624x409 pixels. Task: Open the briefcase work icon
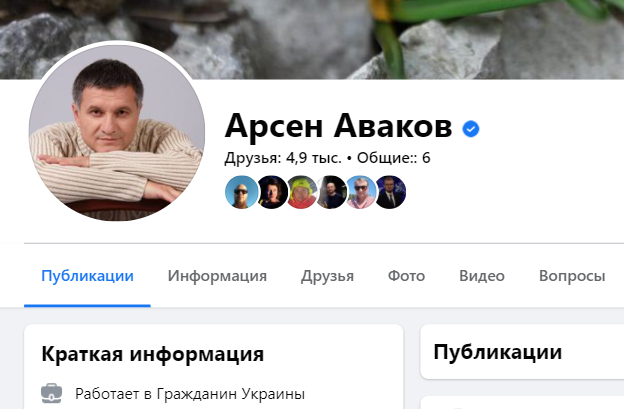tap(52, 393)
